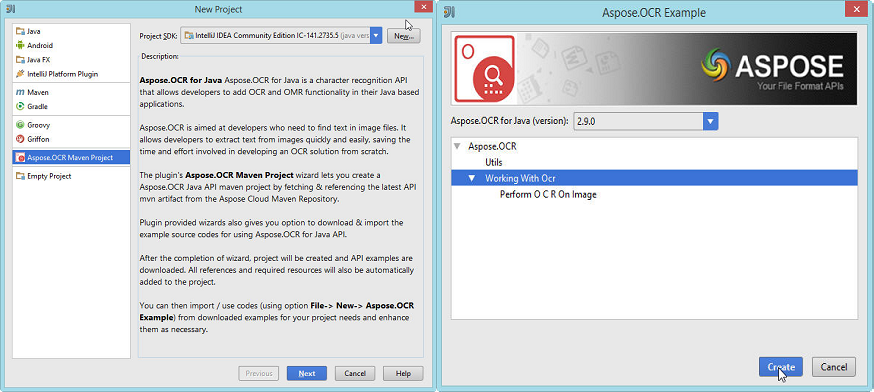
Task: Click the Aspose.OCR root tree label
Action: coord(492,147)
